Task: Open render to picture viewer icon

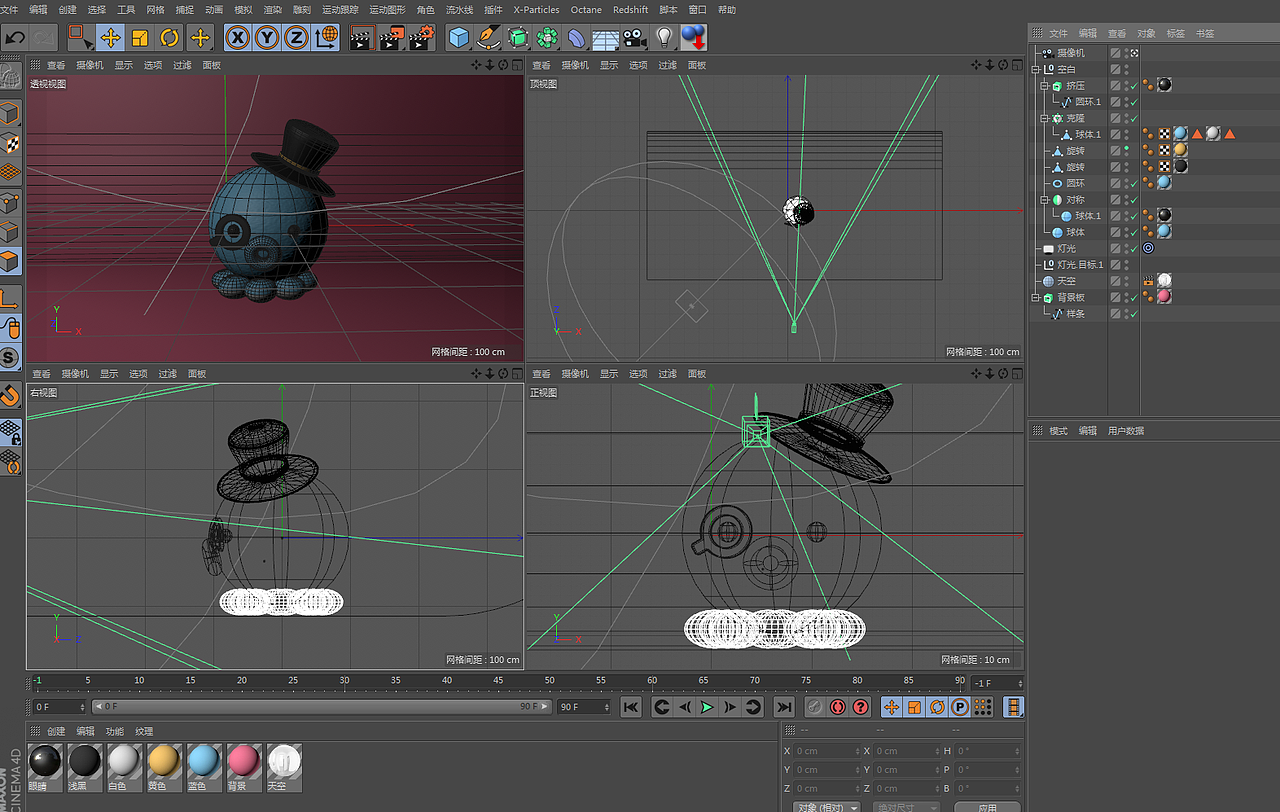Action: (x=391, y=38)
